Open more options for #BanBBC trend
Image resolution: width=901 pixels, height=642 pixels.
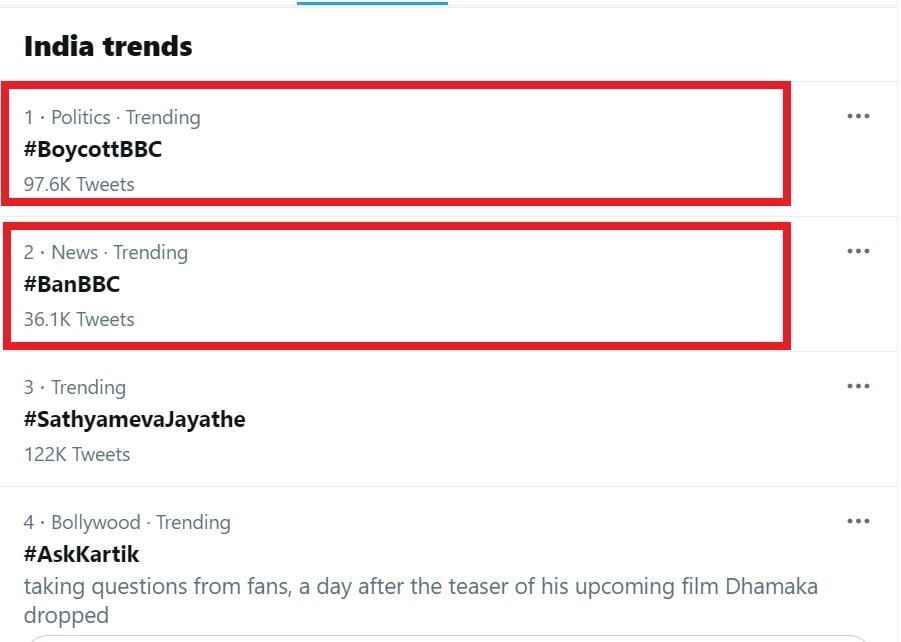[858, 251]
